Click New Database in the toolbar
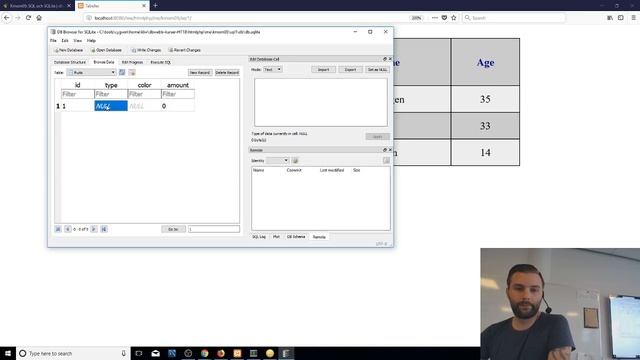Image resolution: width=640 pixels, height=360 pixels. [68, 50]
